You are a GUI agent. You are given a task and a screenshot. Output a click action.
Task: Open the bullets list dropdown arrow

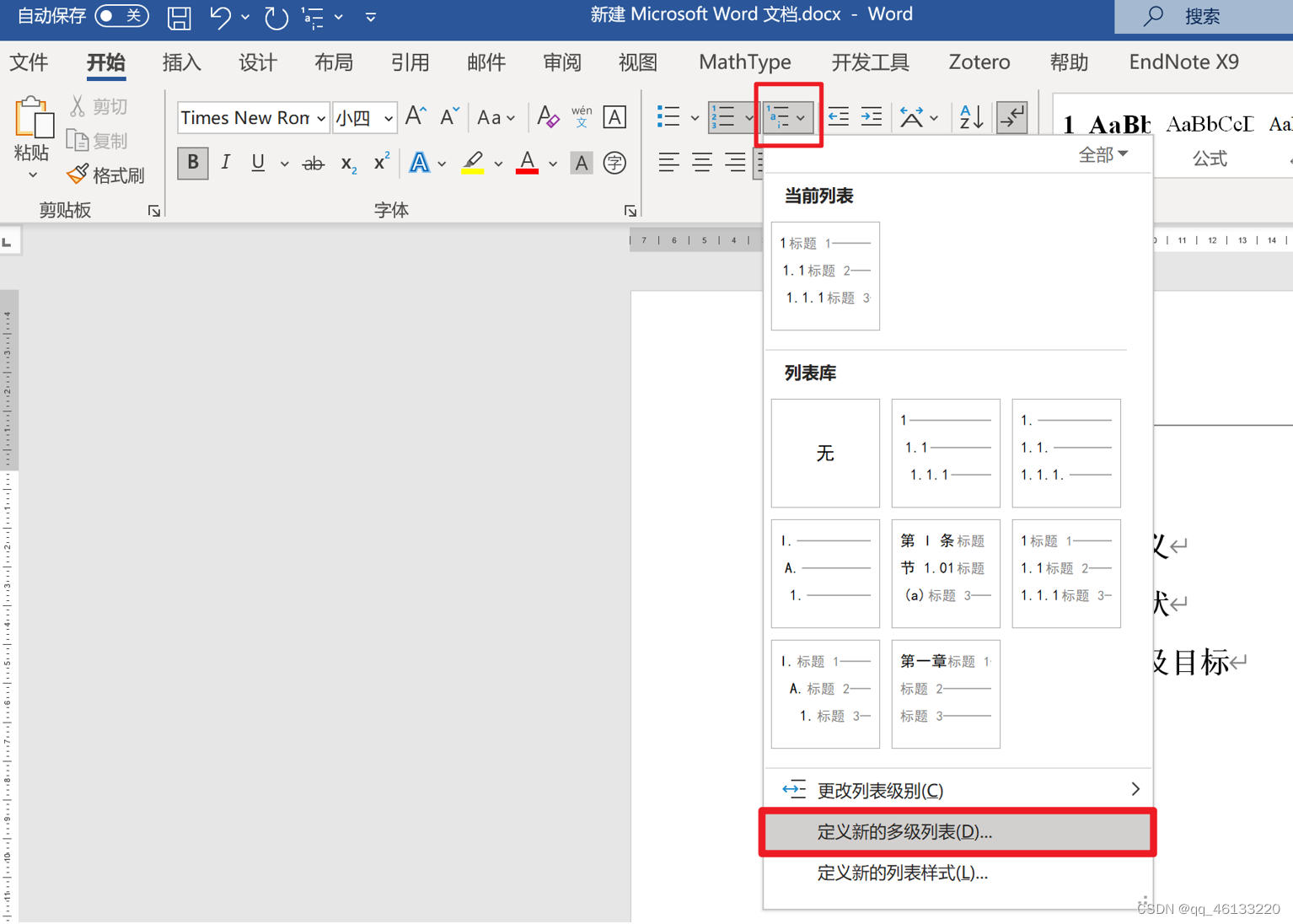coord(695,117)
